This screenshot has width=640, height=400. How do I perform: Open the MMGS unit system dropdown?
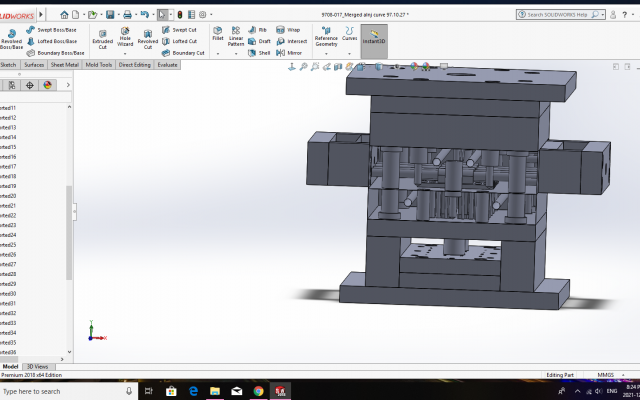(x=623, y=375)
